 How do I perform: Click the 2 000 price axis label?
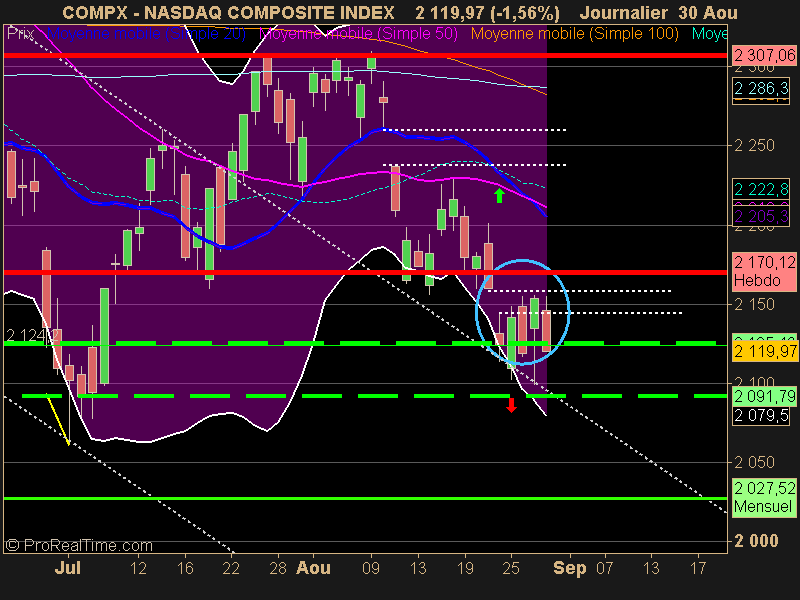[756, 541]
